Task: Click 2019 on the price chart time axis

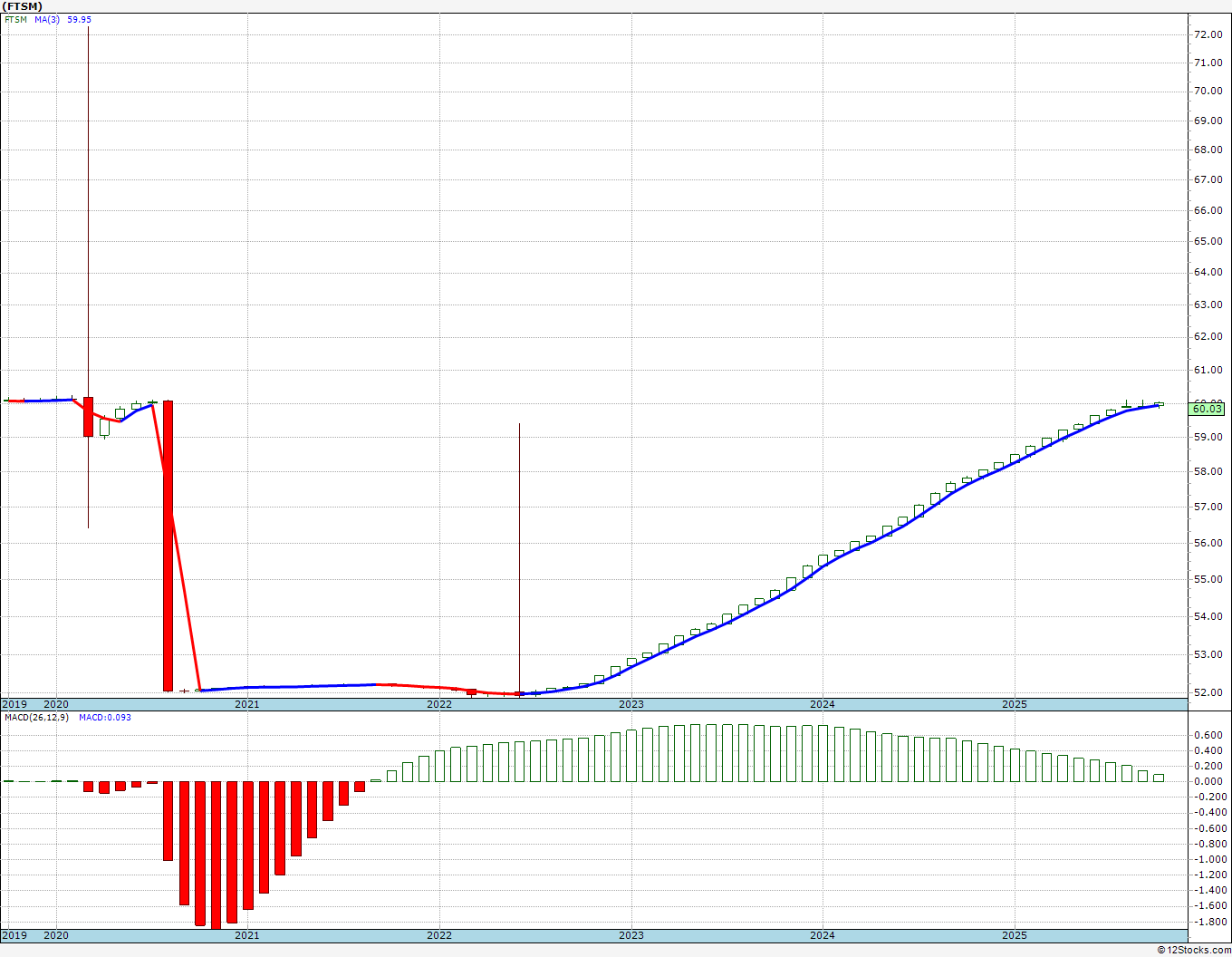Action: click(14, 704)
